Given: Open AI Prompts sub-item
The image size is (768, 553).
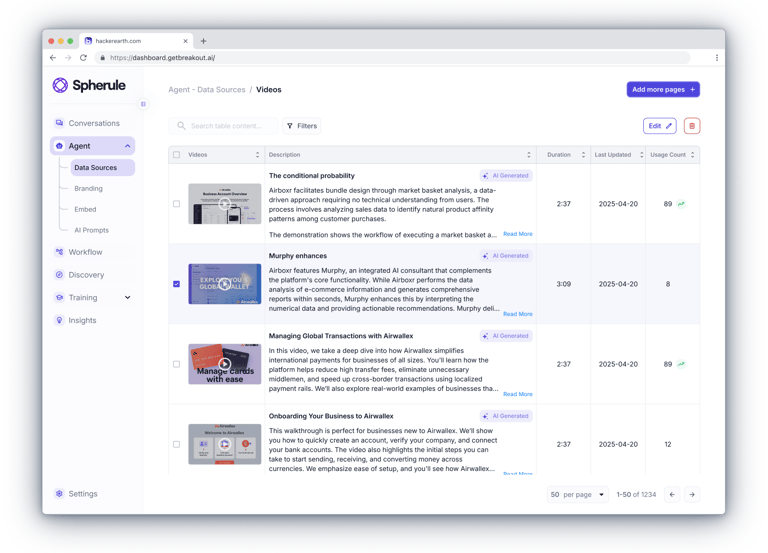Looking at the screenshot, I should pyautogui.click(x=92, y=230).
